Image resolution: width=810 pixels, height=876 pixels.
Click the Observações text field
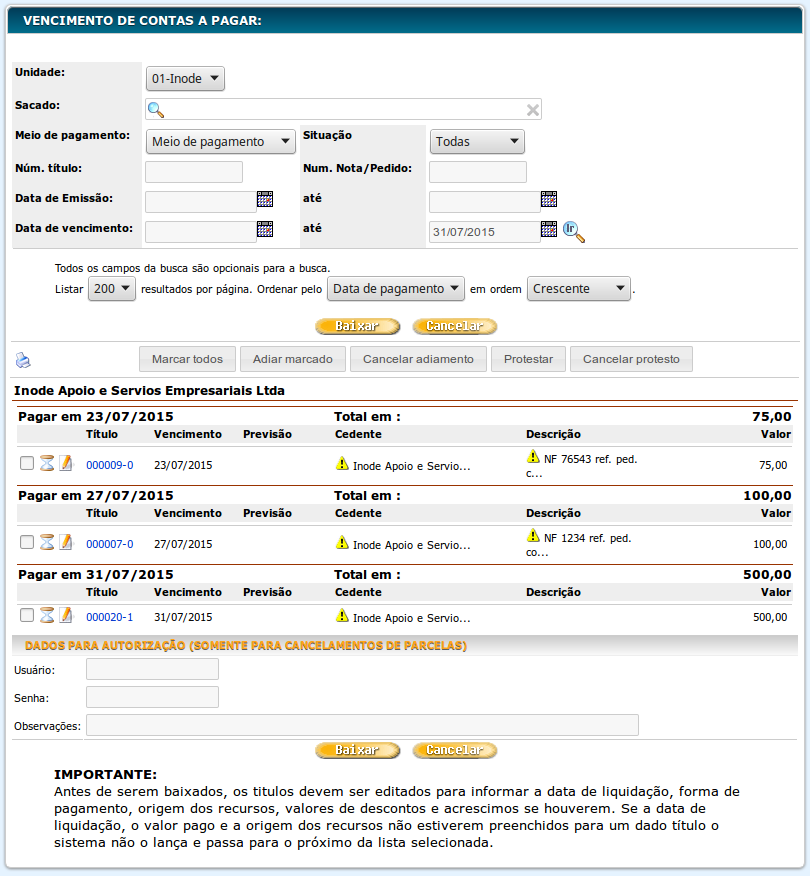pos(362,725)
